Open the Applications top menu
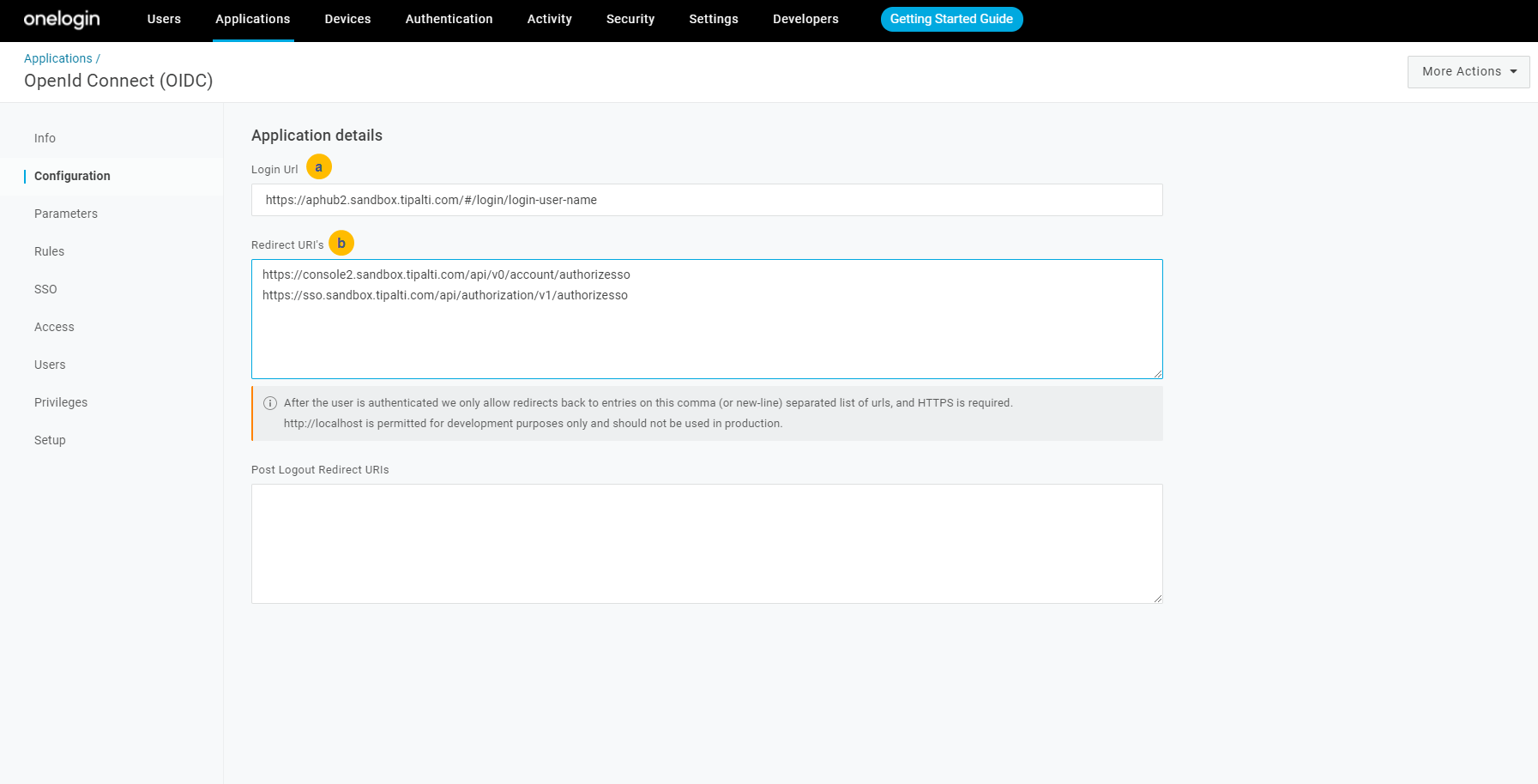Screen dimensions: 1538x784 (x=252, y=19)
